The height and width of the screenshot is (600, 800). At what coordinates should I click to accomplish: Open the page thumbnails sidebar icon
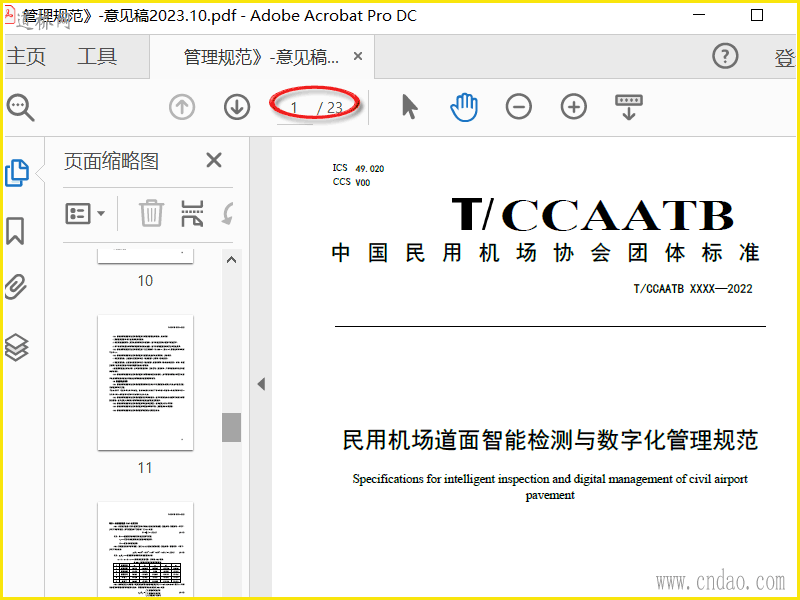(x=17, y=173)
